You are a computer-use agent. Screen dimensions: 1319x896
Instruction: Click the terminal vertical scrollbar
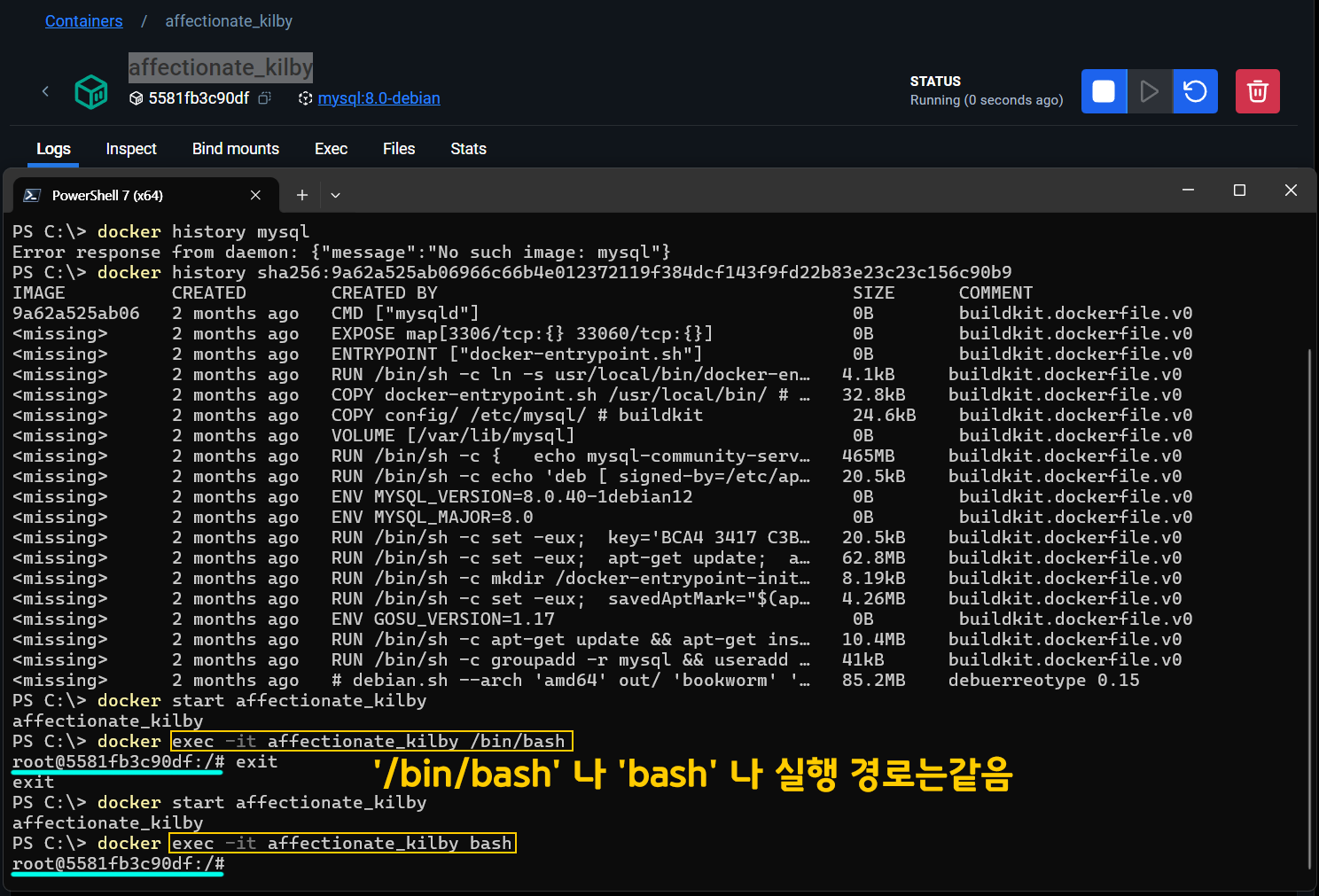[x=1309, y=610]
